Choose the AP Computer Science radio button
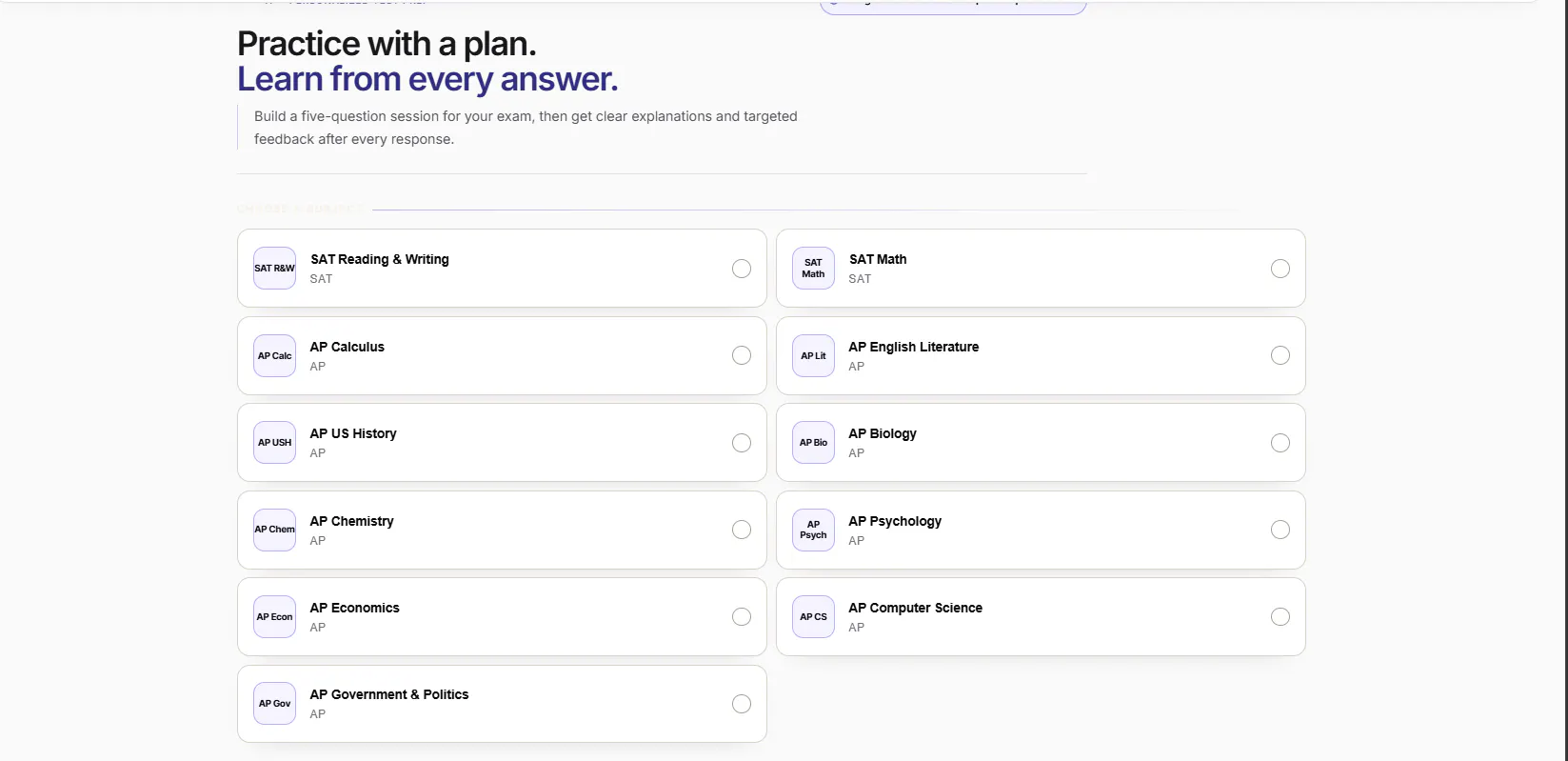The height and width of the screenshot is (761, 1568). 1280,617
